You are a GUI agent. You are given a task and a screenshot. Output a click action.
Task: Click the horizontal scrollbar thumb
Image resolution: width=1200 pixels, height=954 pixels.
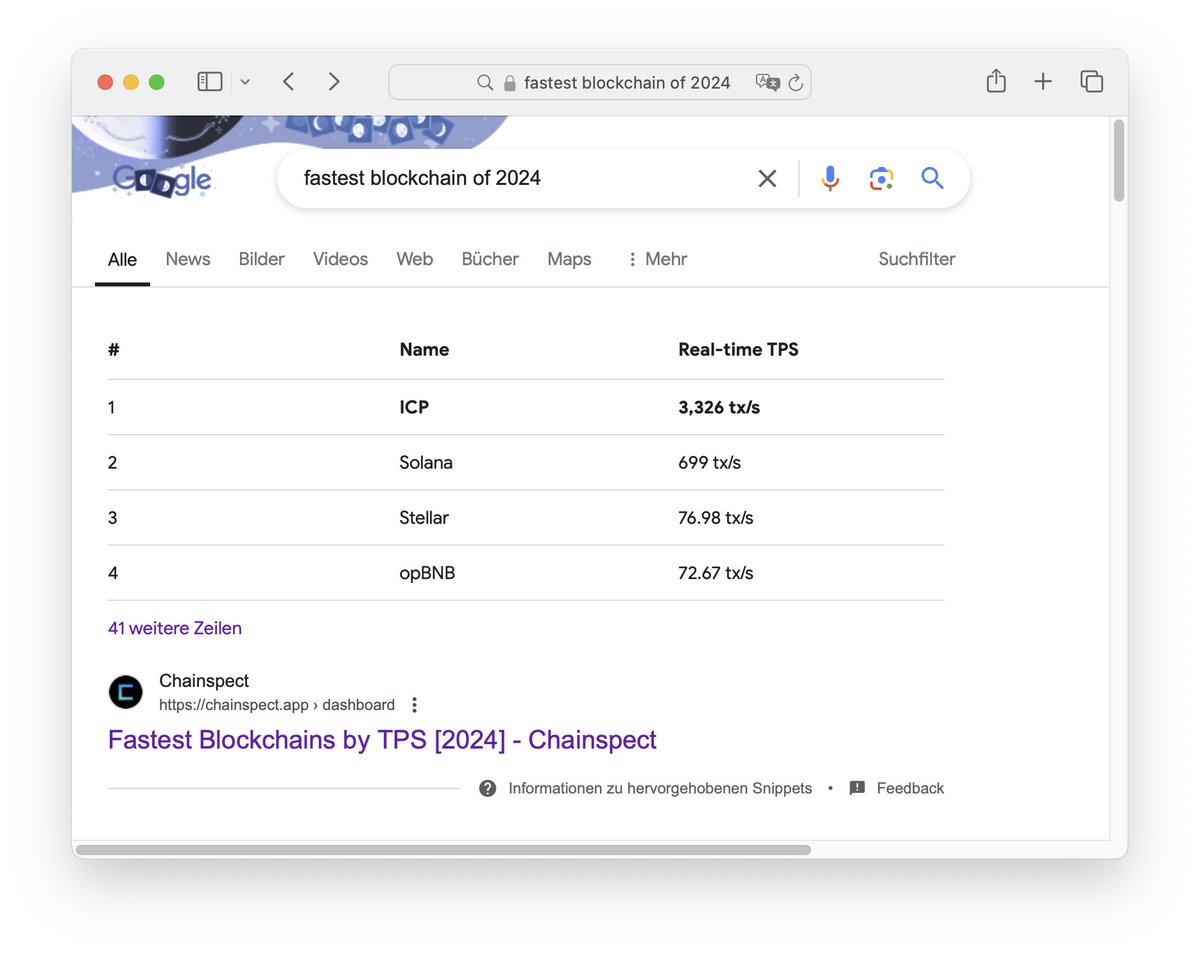click(443, 850)
